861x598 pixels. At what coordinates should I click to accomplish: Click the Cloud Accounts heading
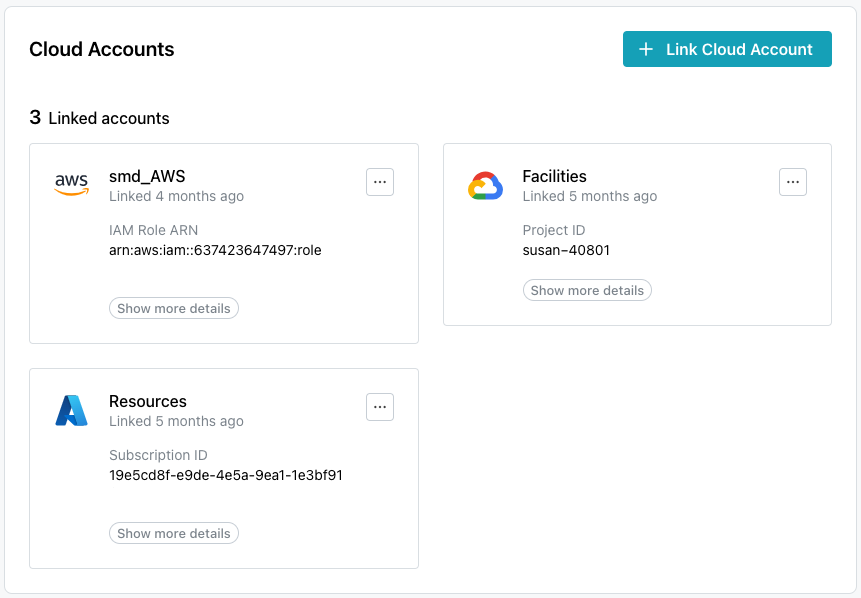[100, 48]
